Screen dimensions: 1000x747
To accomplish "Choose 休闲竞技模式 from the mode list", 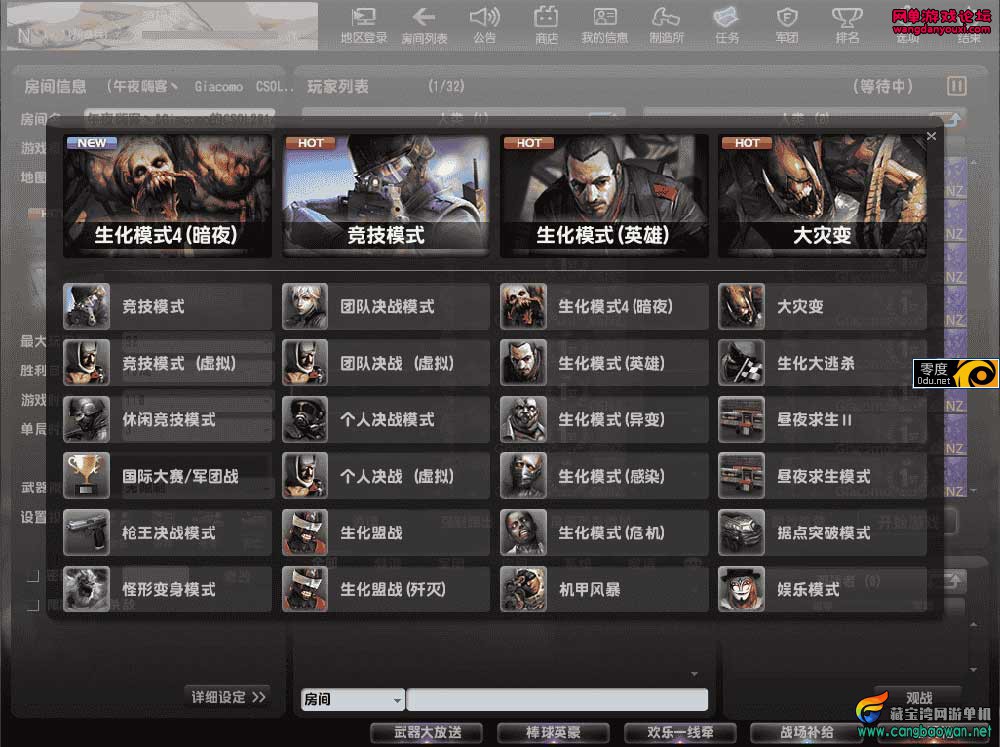I will 167,419.
